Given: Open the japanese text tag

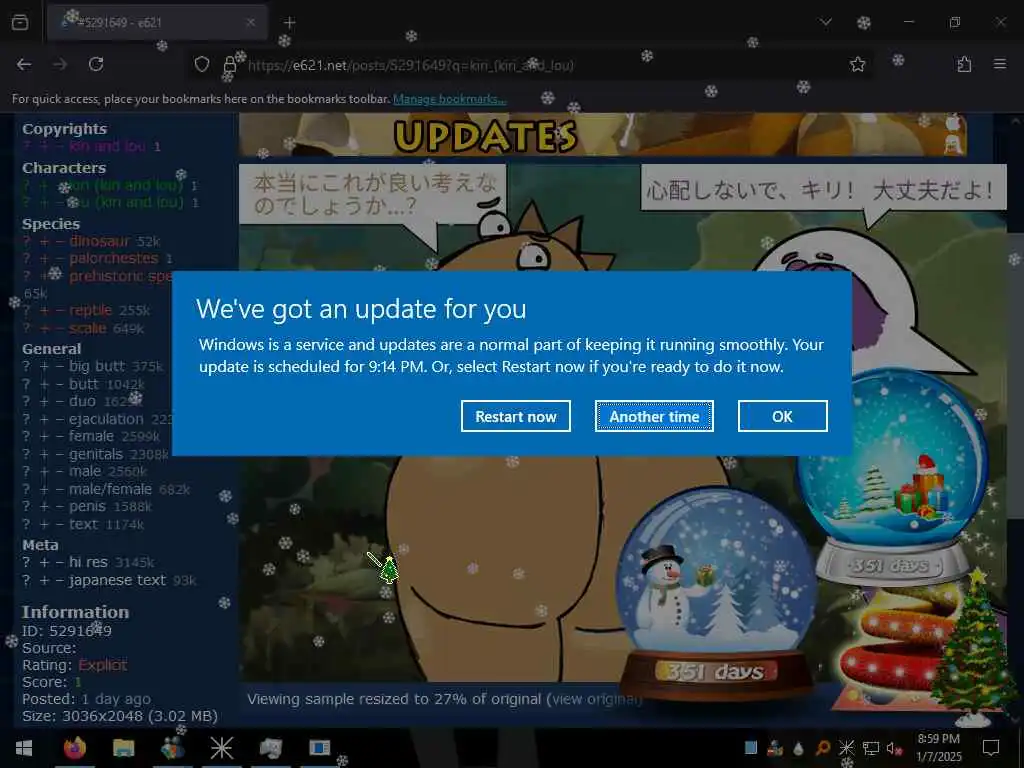Looking at the screenshot, I should [118, 580].
